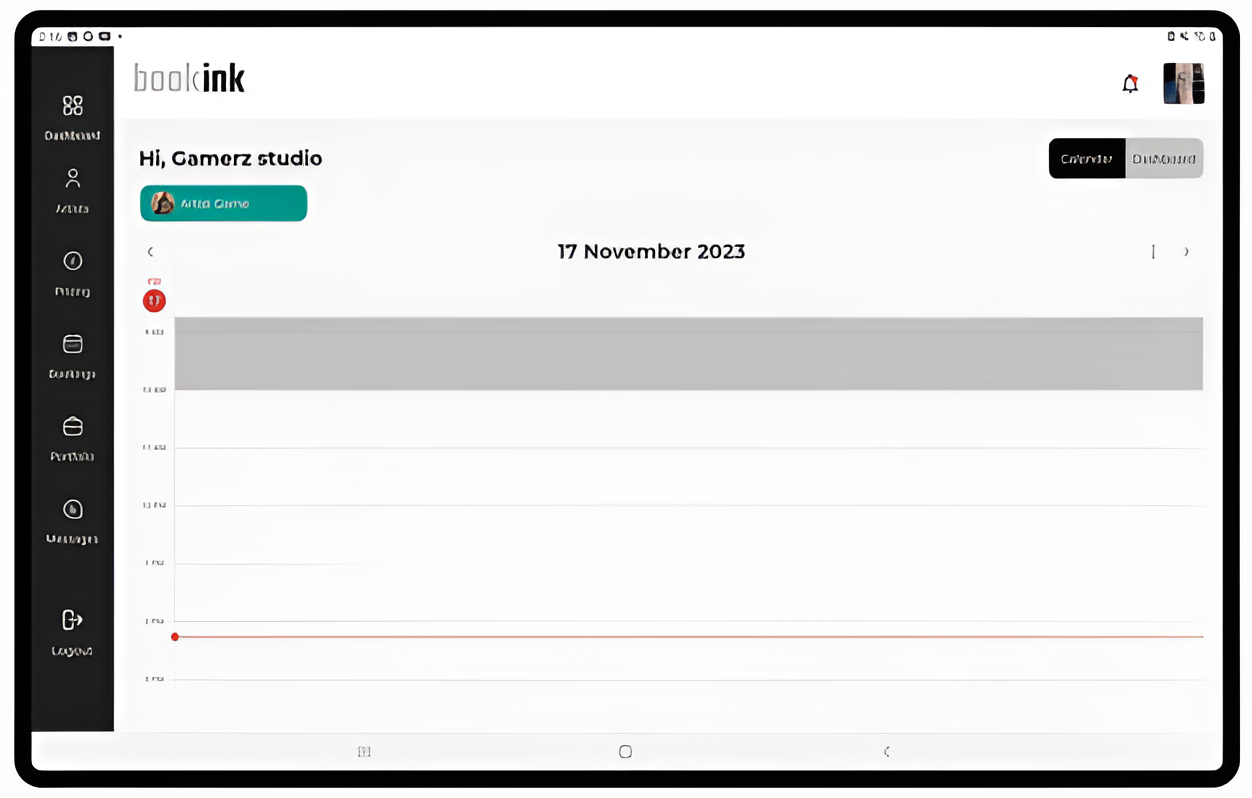Advance to next day using right chevron

point(1186,252)
